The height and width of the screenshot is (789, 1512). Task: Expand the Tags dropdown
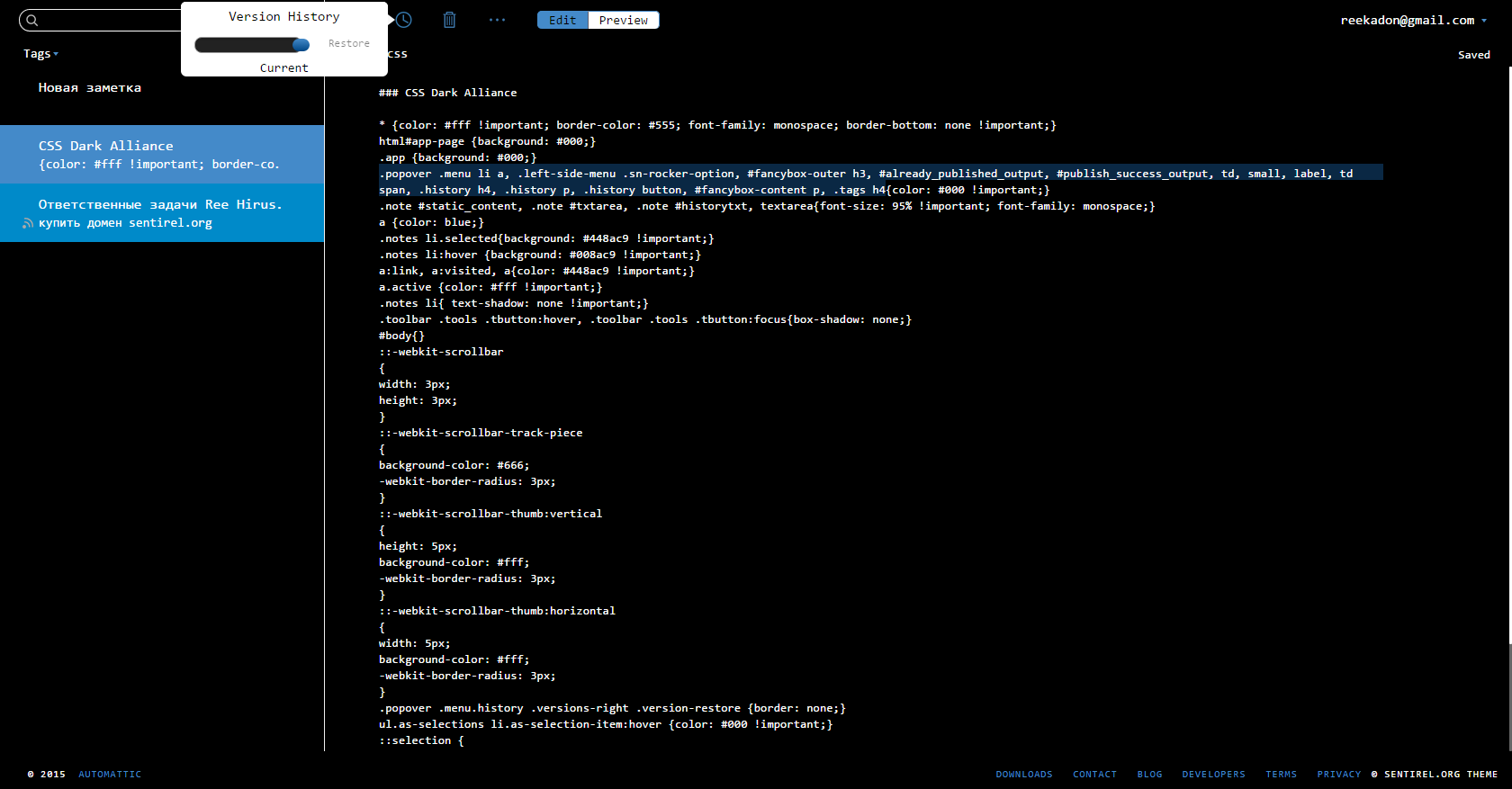tap(40, 54)
